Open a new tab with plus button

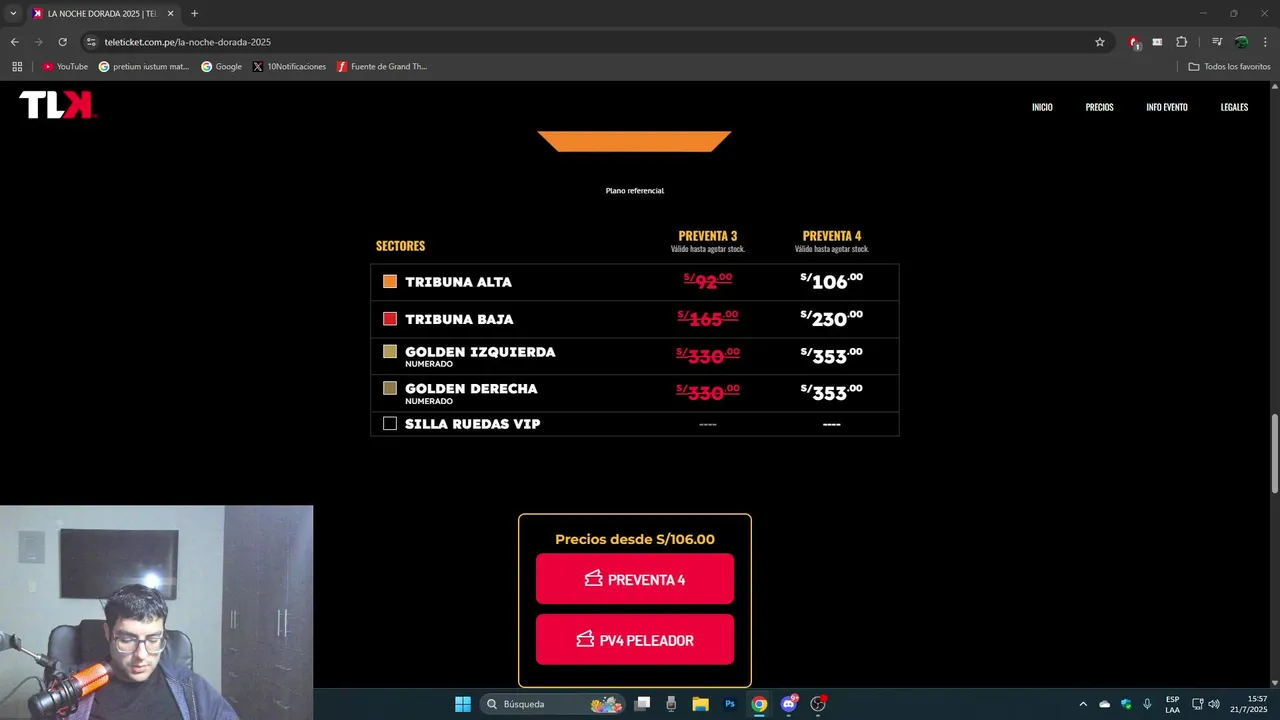pos(194,14)
